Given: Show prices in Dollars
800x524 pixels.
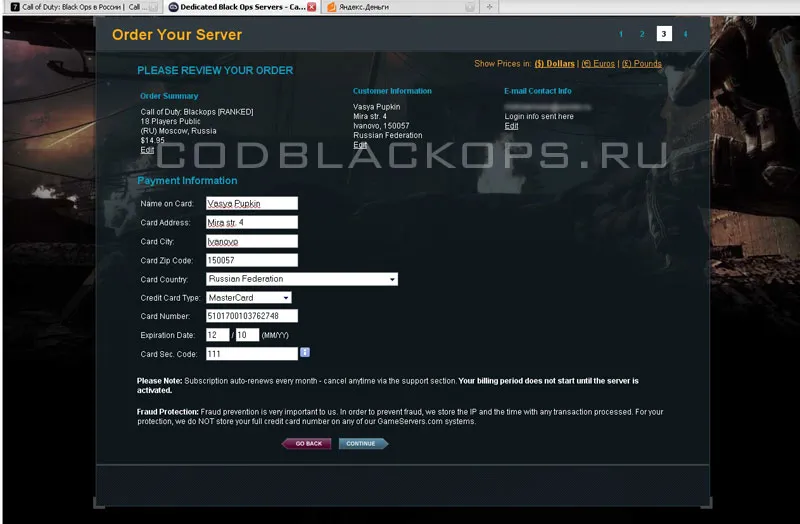Looking at the screenshot, I should pos(555,64).
